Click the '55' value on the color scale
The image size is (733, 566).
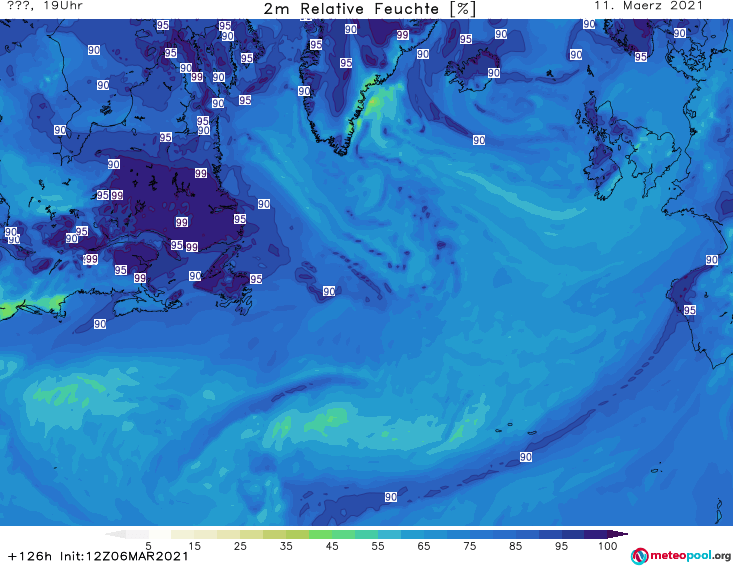pyautogui.click(x=378, y=546)
